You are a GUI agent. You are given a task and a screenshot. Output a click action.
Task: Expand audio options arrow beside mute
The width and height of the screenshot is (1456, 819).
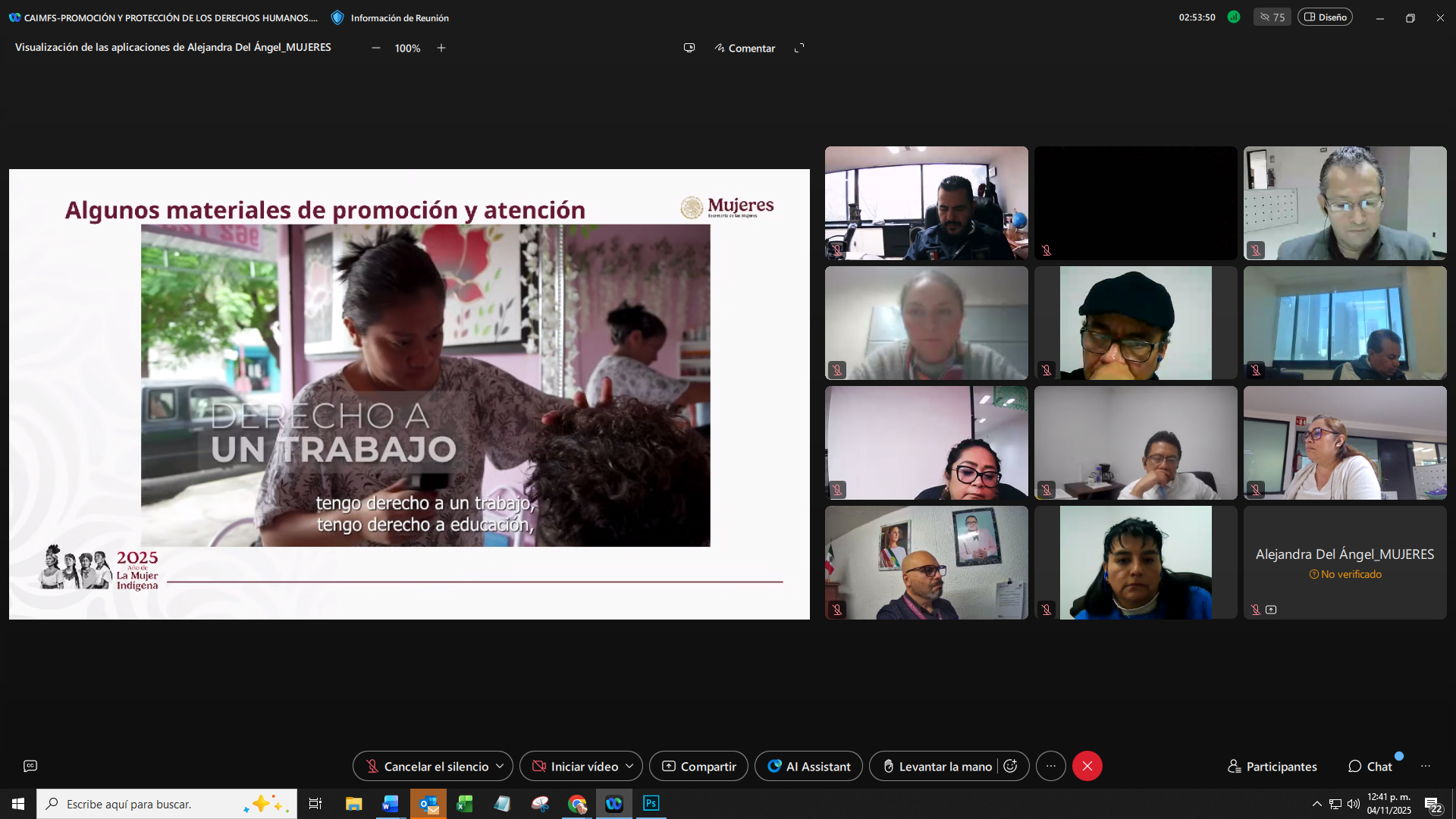point(500,766)
